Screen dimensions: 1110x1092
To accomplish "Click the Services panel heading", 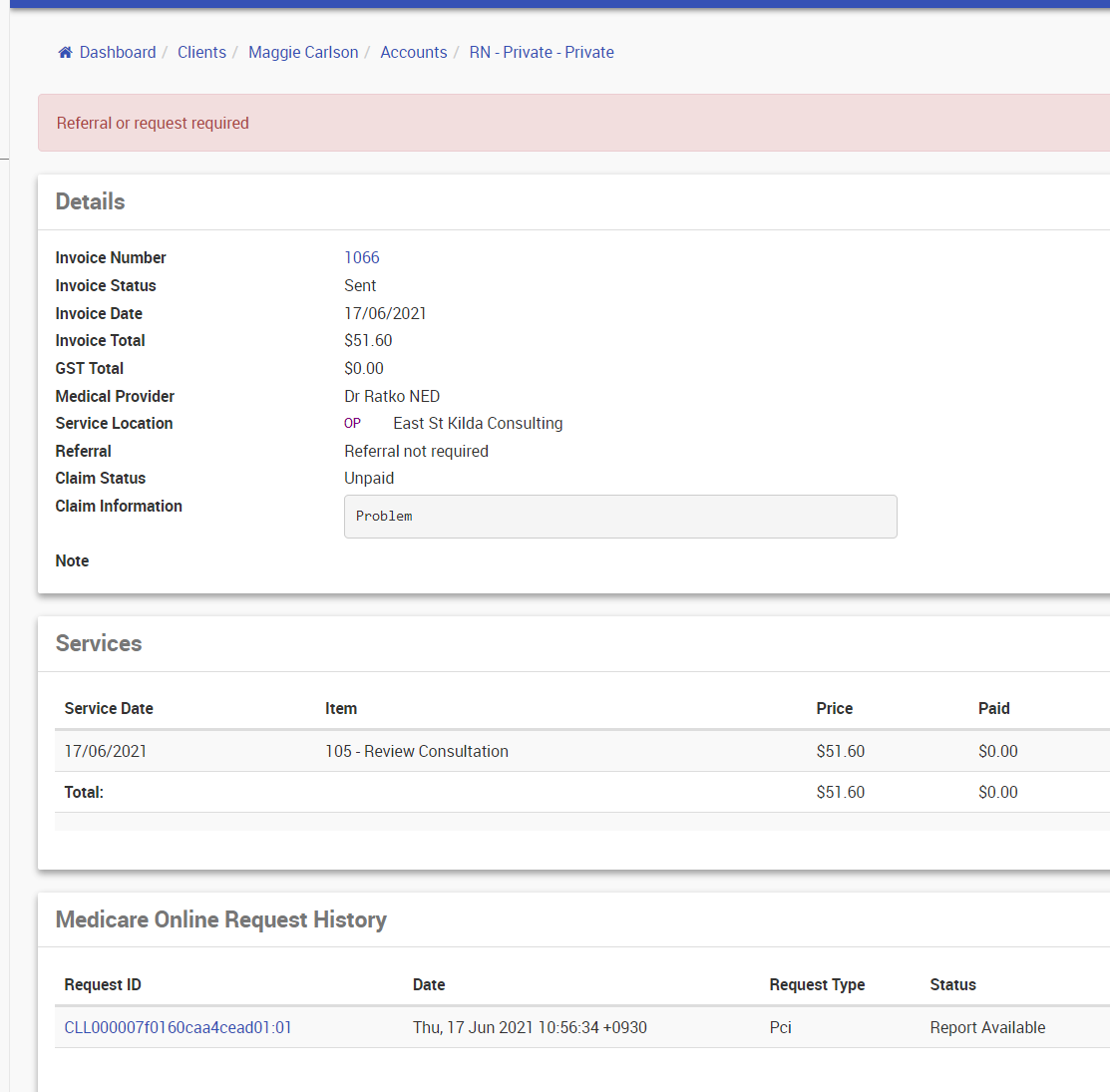I will [99, 644].
